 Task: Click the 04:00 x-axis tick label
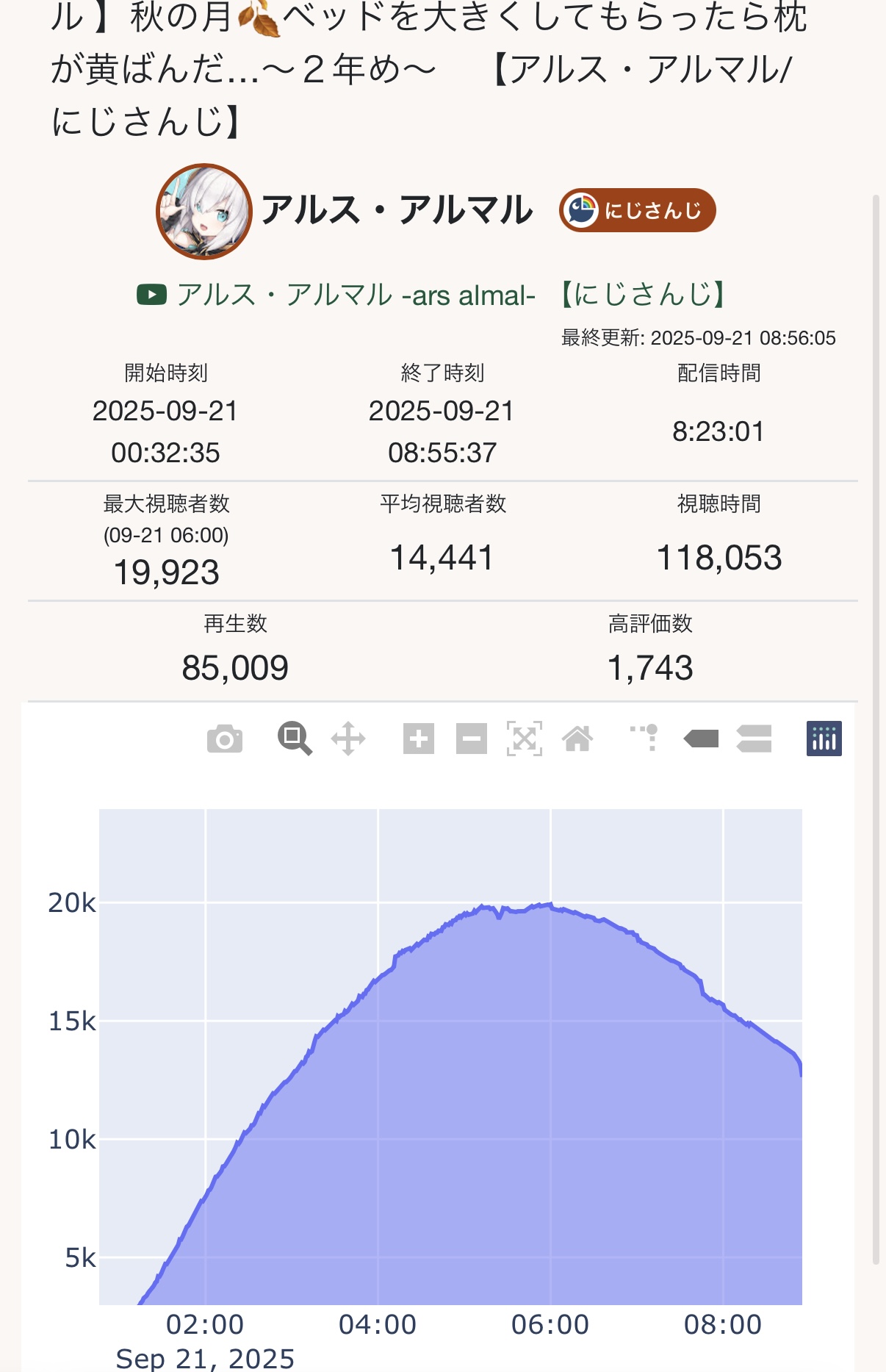tap(378, 1324)
